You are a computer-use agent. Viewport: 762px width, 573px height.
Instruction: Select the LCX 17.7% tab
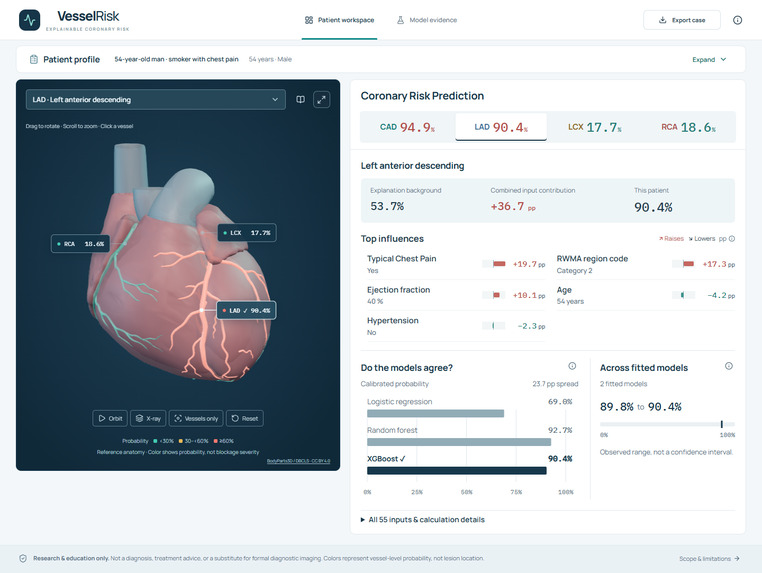[x=595, y=127]
